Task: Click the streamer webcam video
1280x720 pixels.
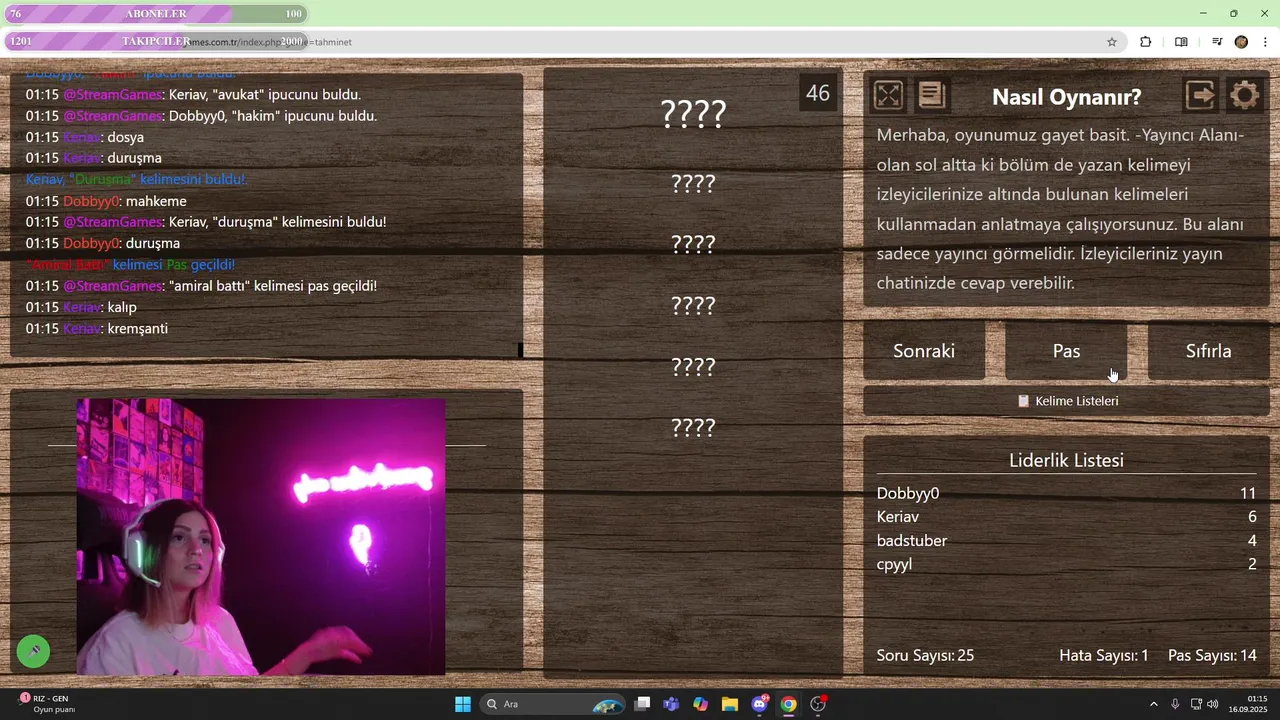Action: click(x=261, y=537)
